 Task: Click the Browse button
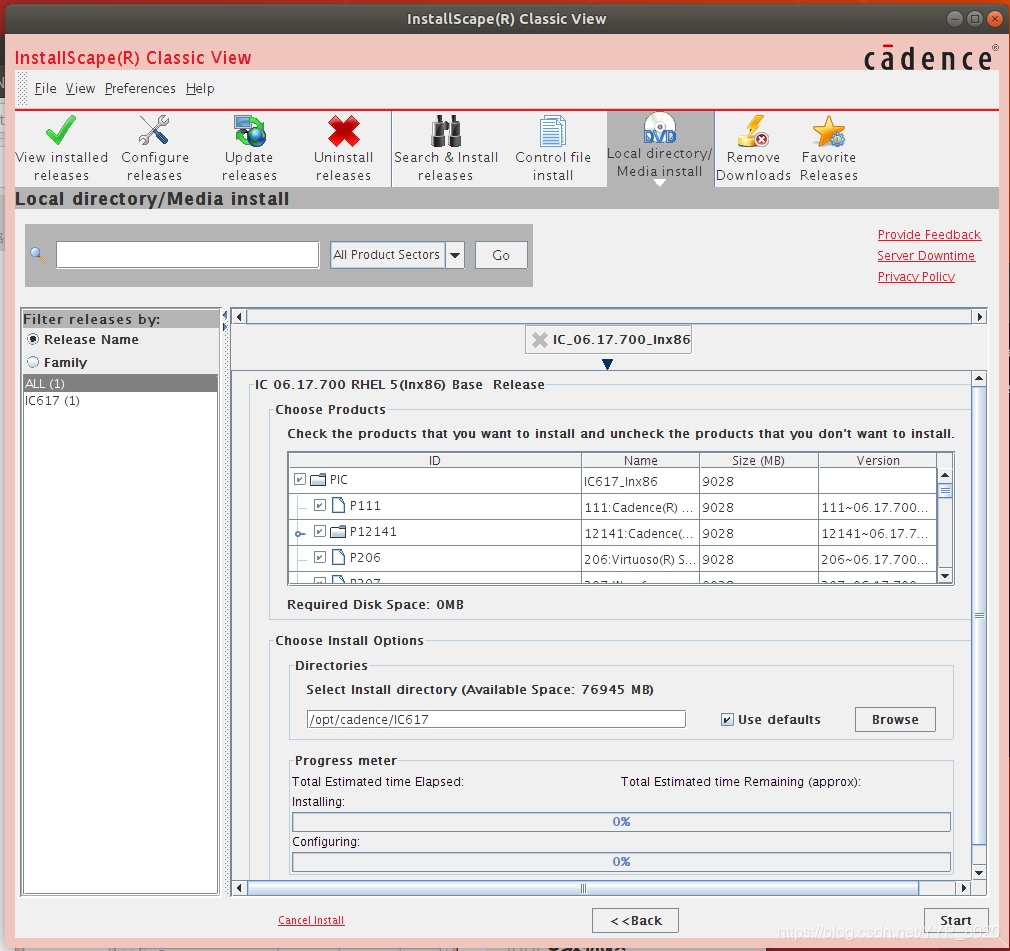tap(895, 720)
